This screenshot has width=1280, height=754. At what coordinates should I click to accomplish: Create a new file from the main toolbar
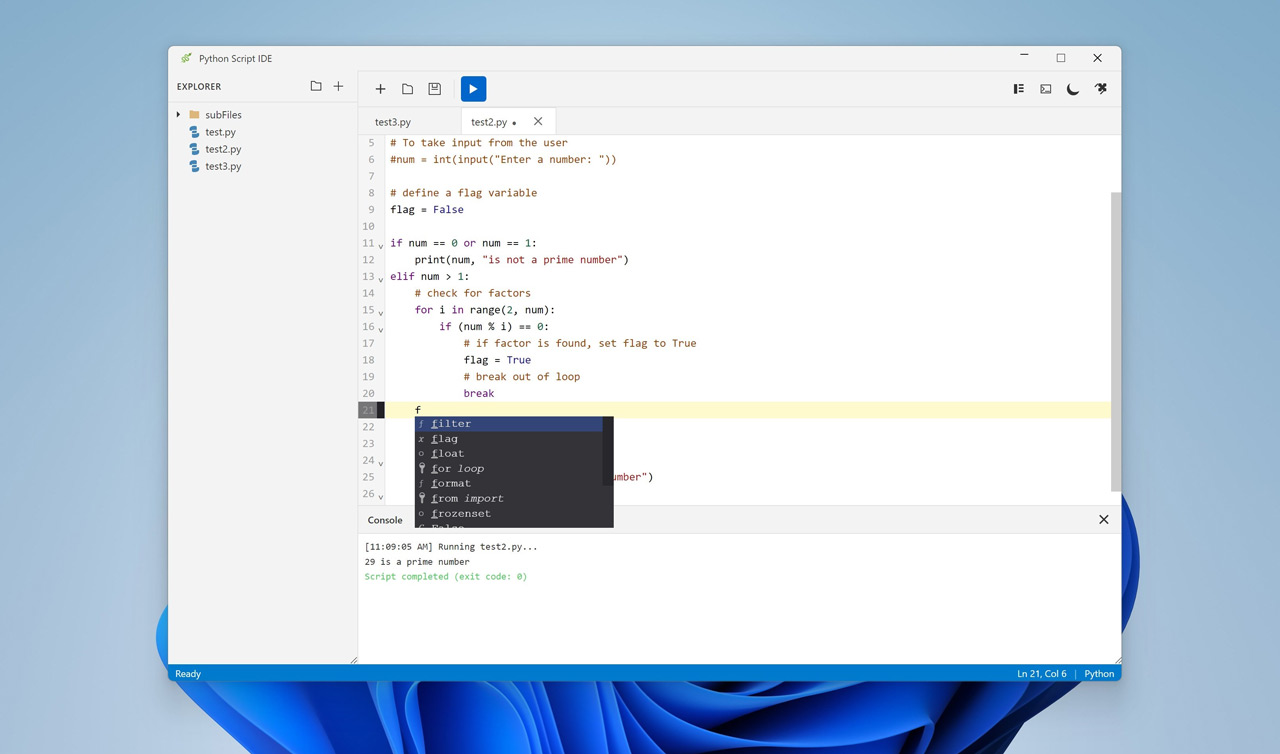coord(380,89)
